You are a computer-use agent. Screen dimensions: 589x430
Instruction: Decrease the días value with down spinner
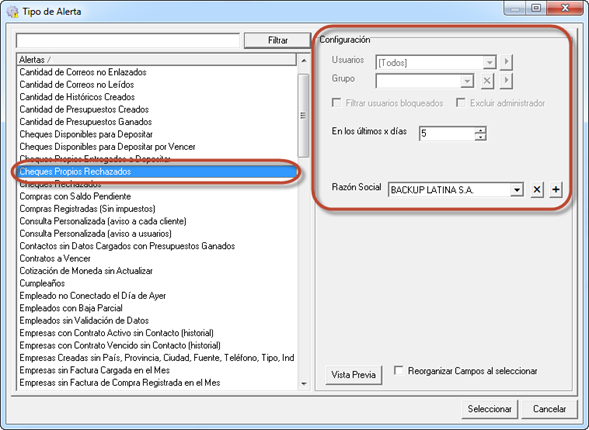(x=480, y=137)
